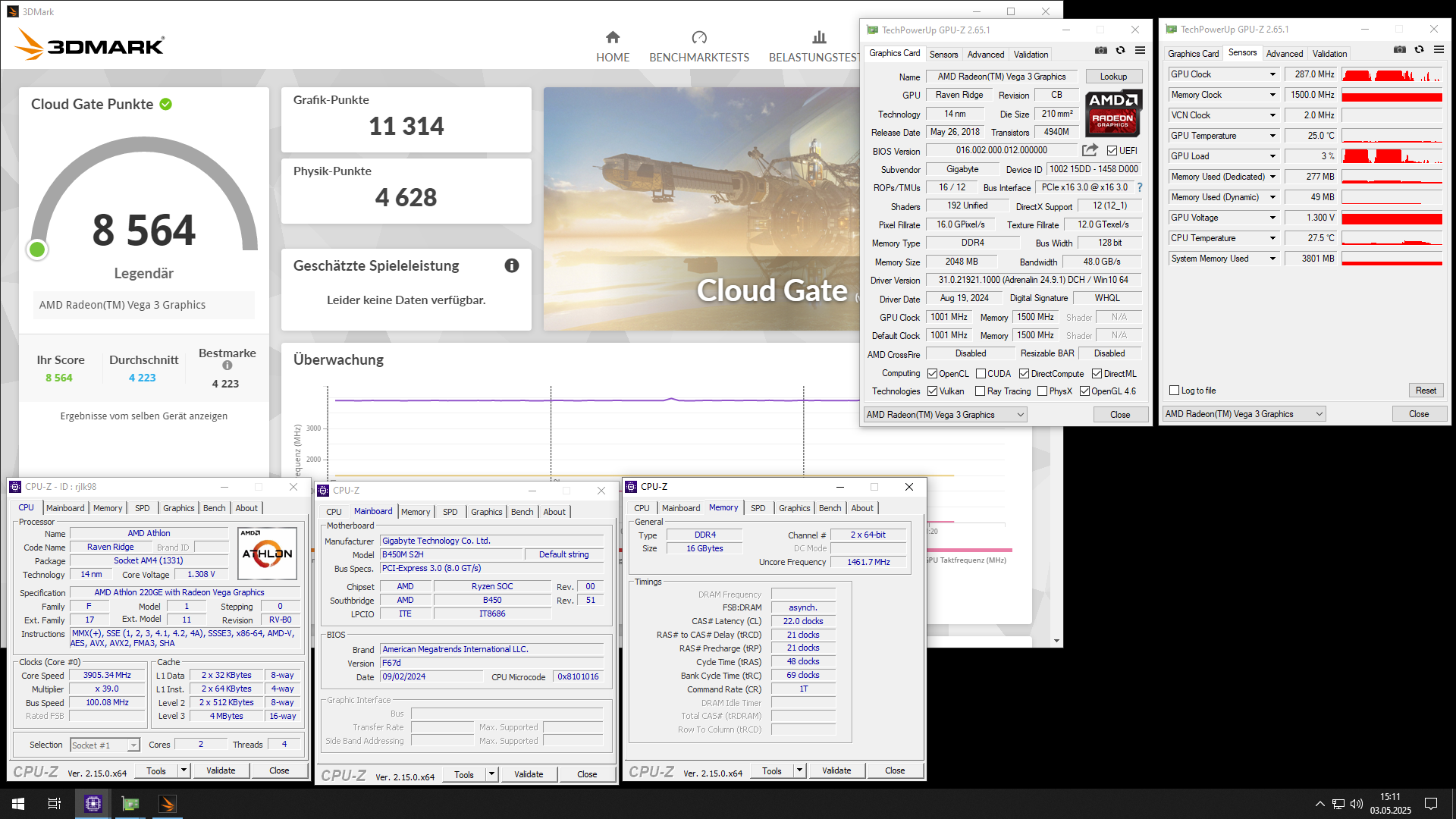Click Close button in GPU-Z Graphics Card window
This screenshot has width=1456, height=819.
click(1120, 415)
